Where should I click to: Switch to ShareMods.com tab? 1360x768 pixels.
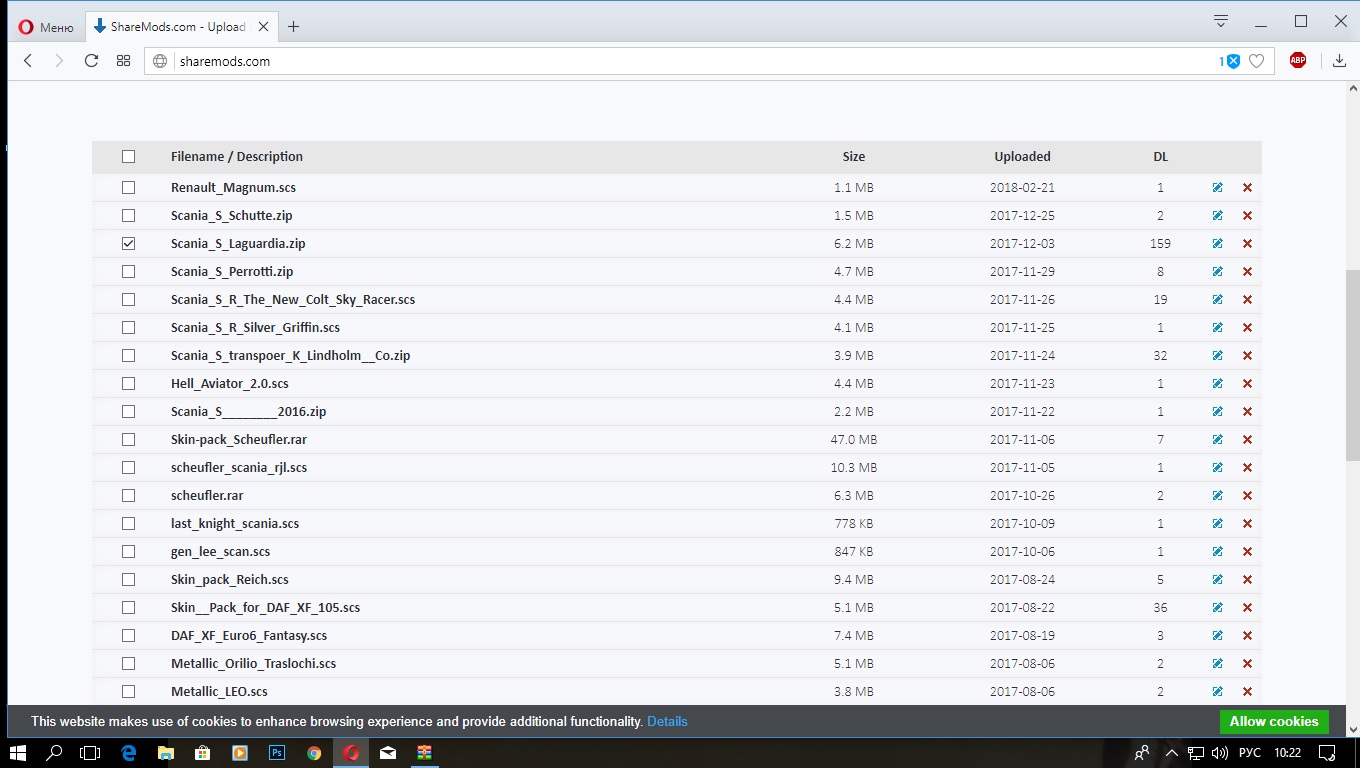[x=168, y=27]
